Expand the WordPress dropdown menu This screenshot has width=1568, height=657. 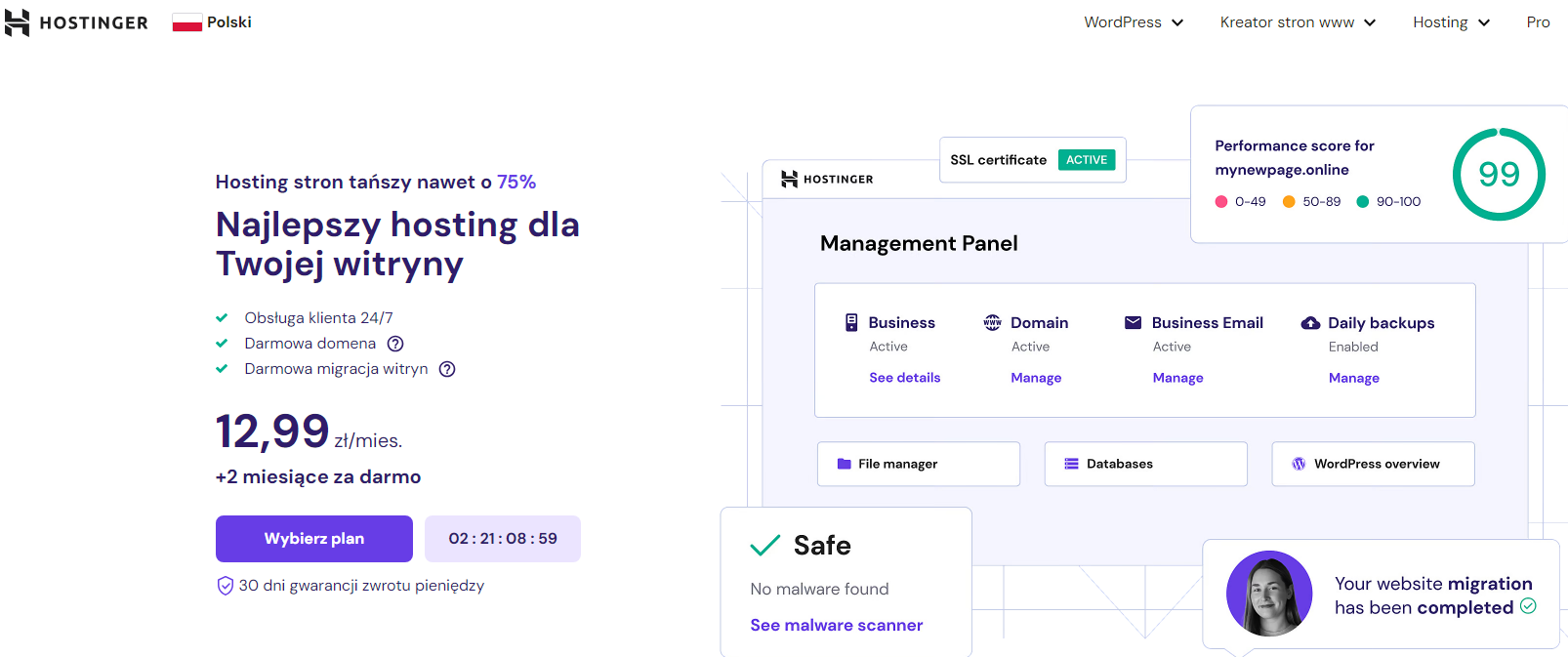1134,22
